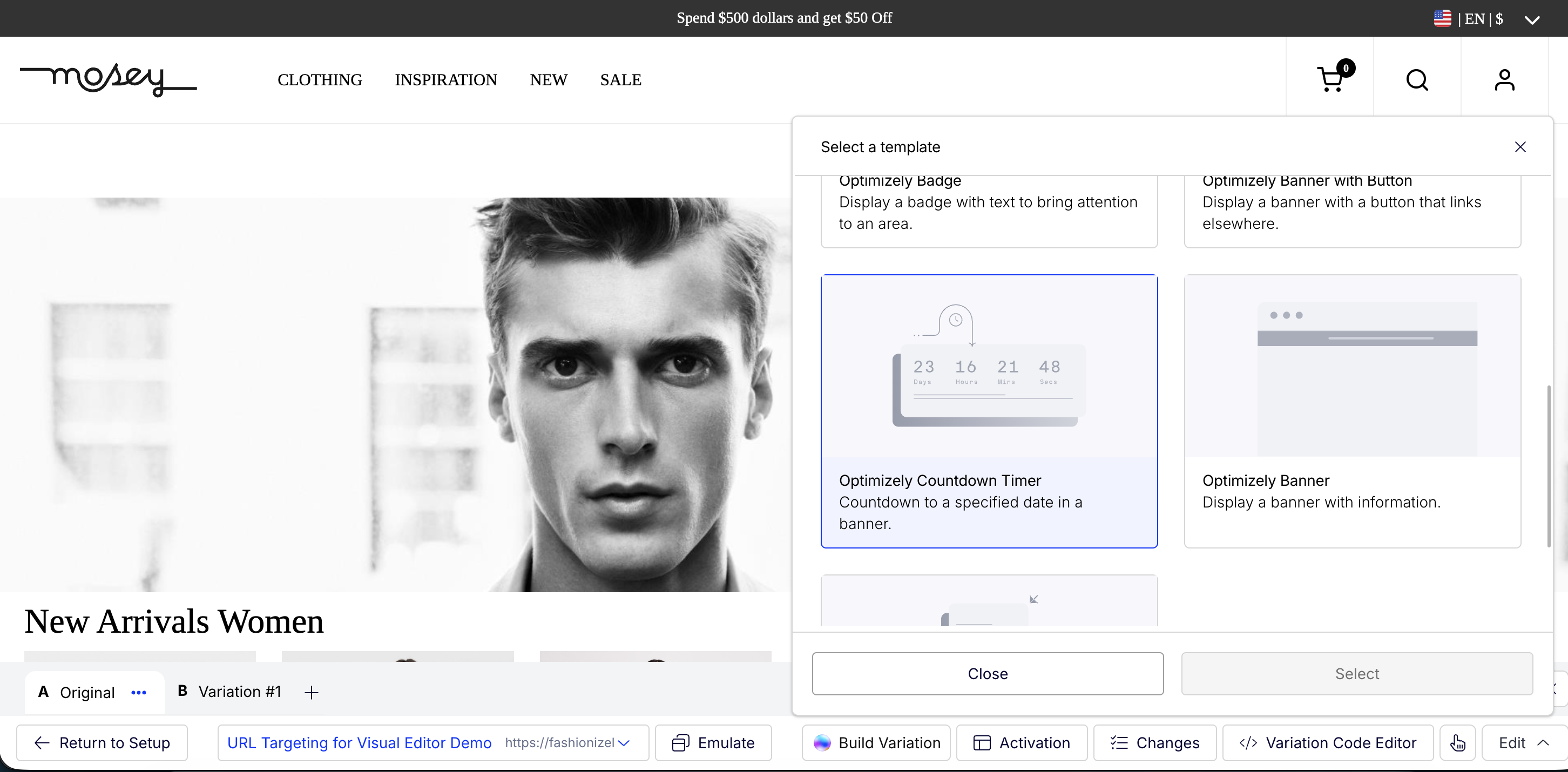
Task: Open the CLOTHING navigation menu
Action: point(320,80)
